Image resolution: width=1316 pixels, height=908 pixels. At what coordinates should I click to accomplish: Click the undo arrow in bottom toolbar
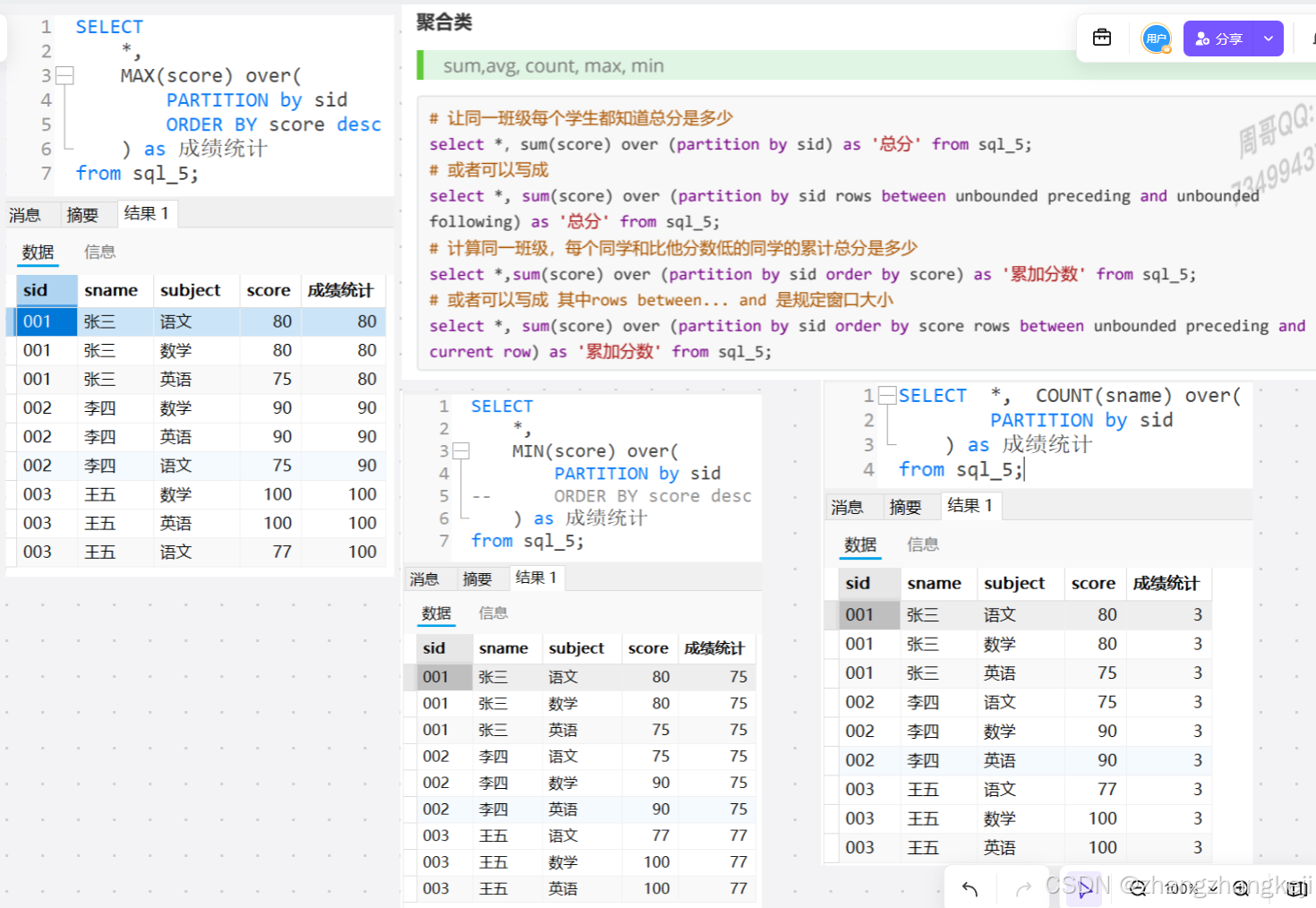[x=970, y=888]
